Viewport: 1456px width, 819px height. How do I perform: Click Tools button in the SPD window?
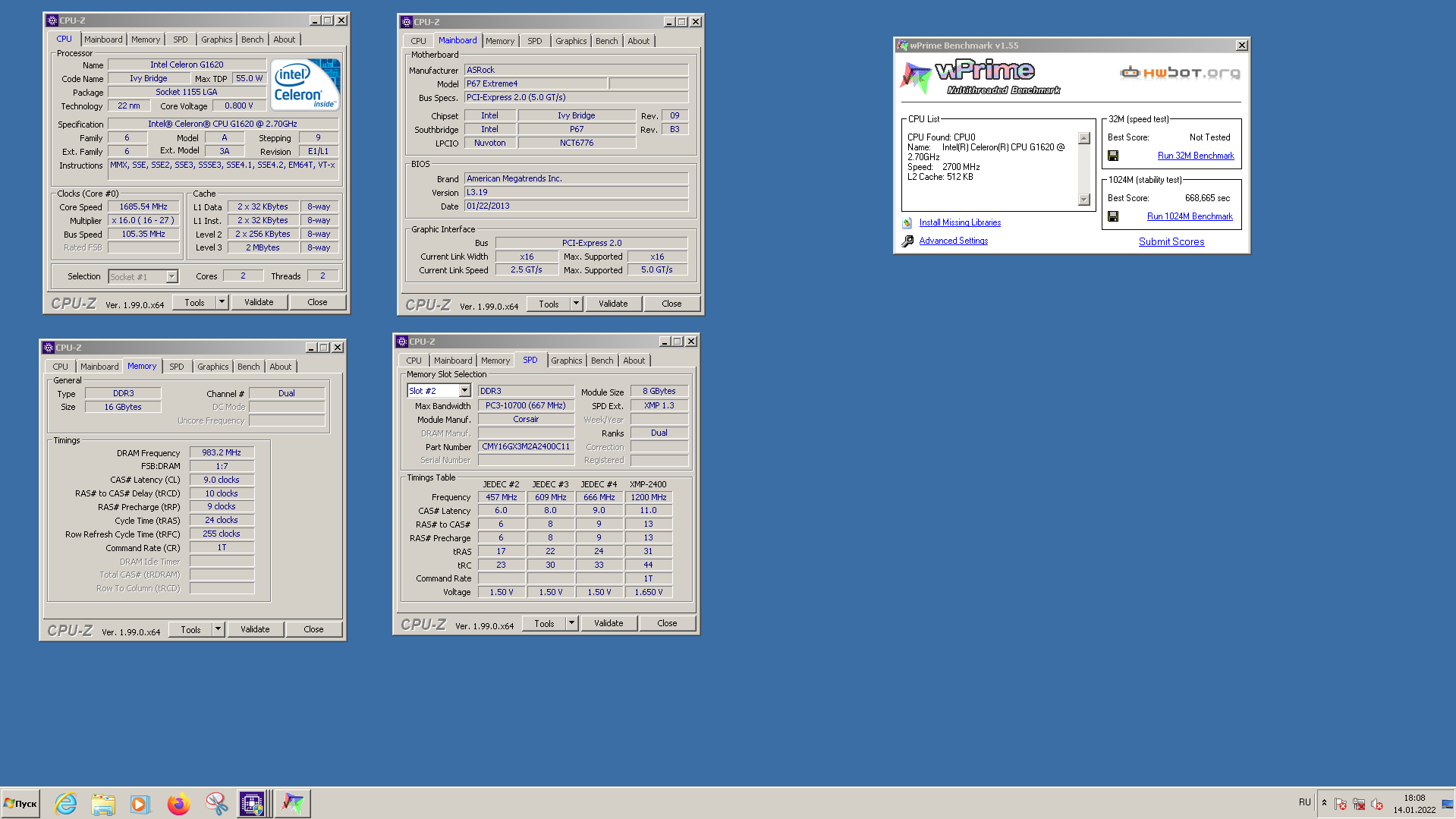coord(544,623)
